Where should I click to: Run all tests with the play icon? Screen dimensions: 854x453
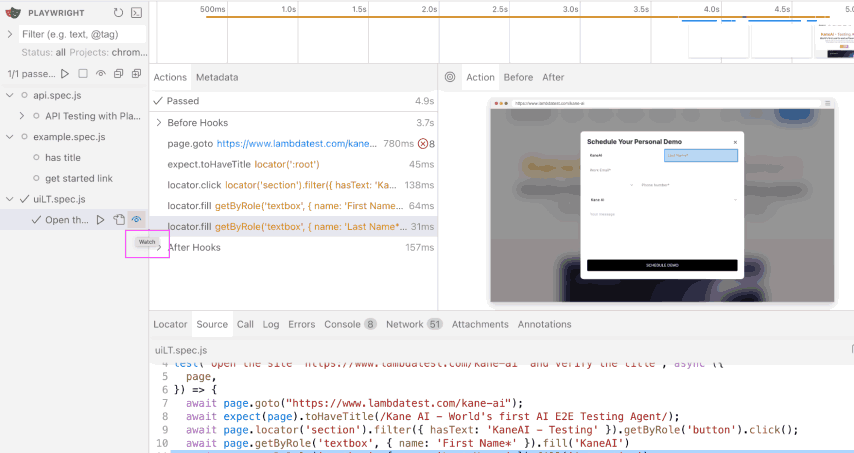65,74
